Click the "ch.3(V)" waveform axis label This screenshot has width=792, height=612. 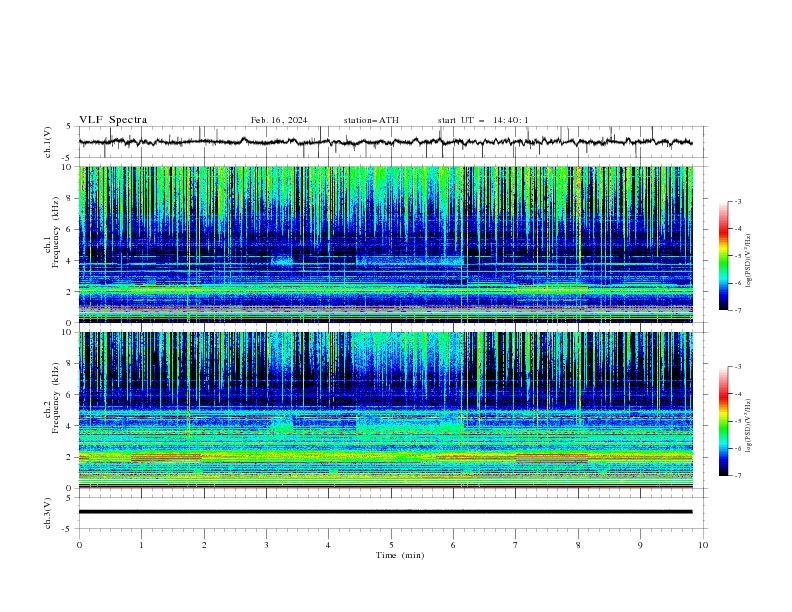[48, 513]
